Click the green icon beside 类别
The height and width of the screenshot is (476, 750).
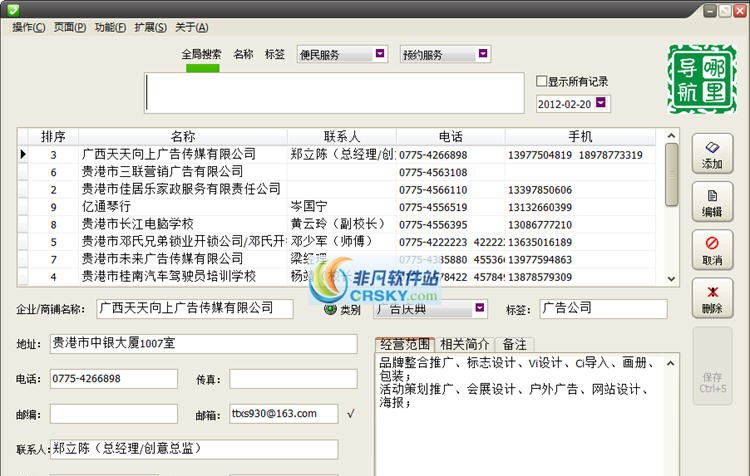[330, 309]
